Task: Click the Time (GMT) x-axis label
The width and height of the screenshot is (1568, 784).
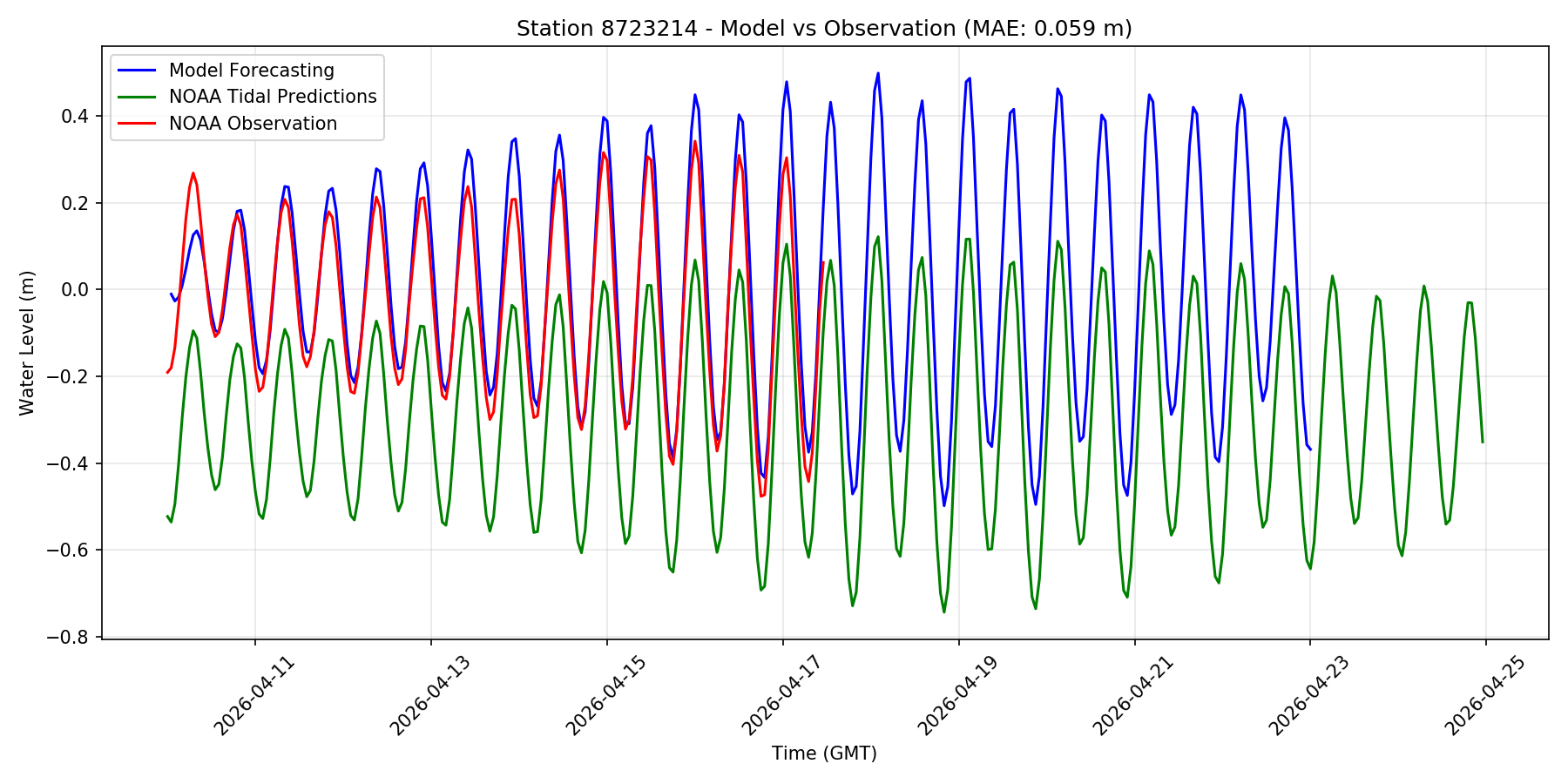Action: 824,754
